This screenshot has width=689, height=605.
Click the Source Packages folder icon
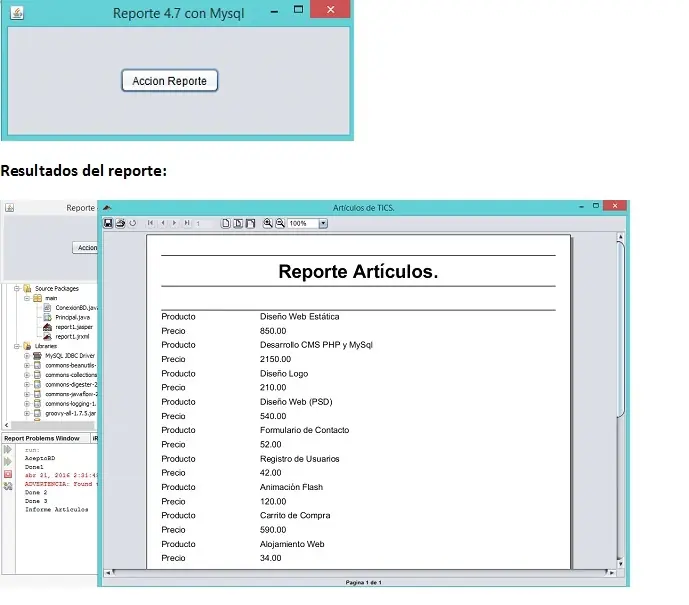(x=27, y=288)
